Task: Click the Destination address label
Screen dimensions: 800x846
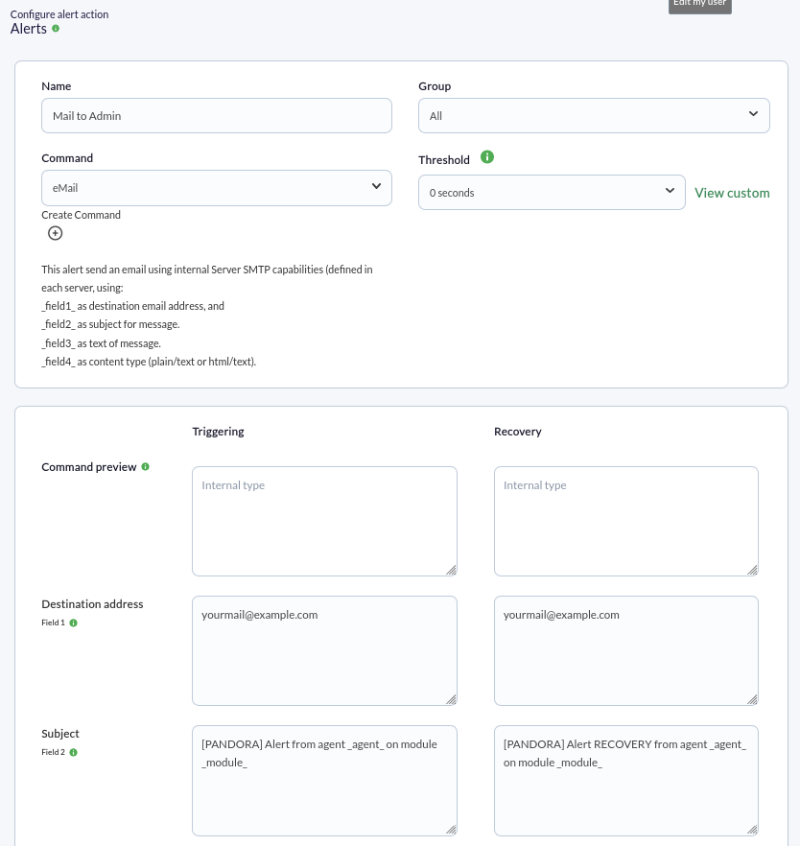Action: click(92, 604)
